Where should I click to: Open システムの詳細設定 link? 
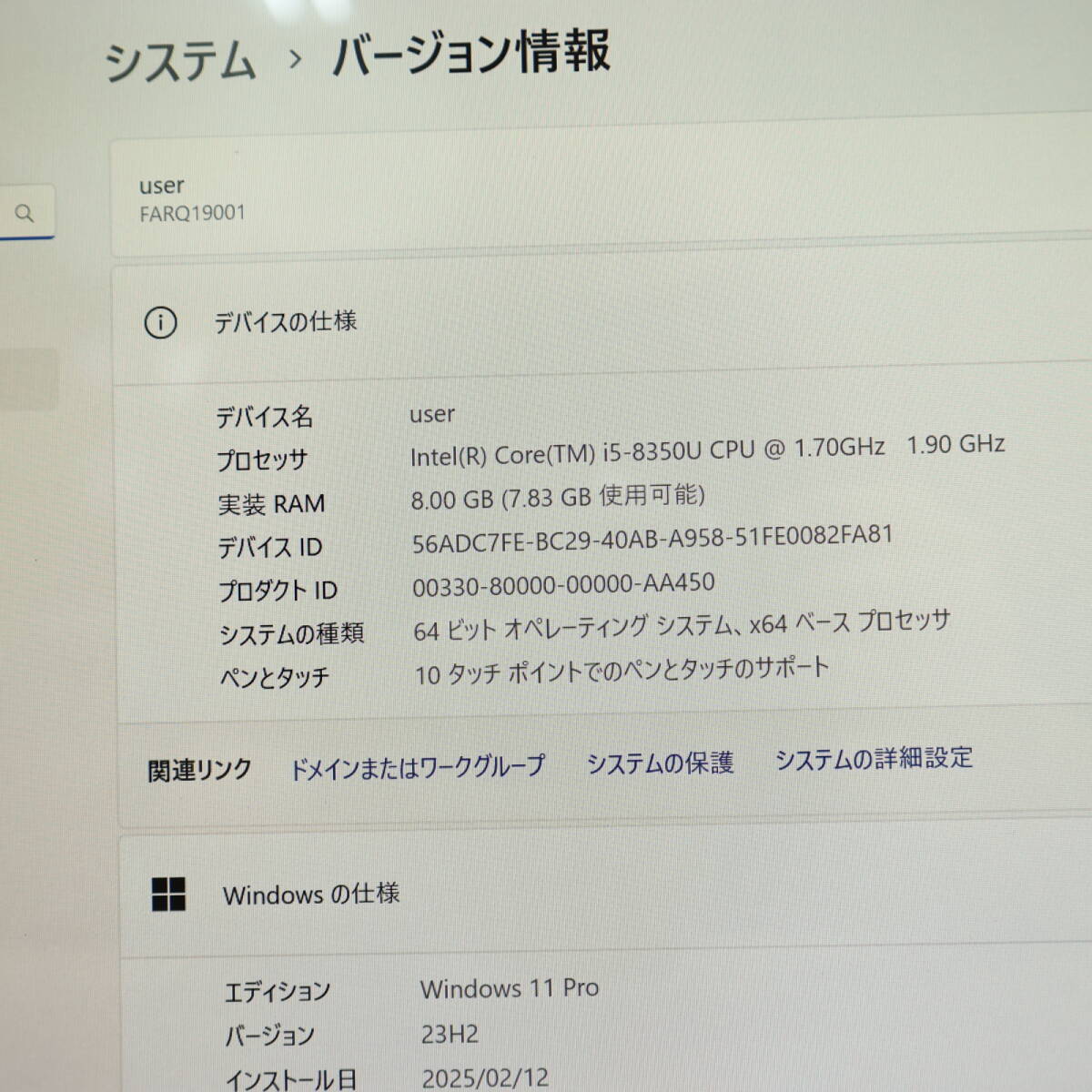tap(874, 758)
